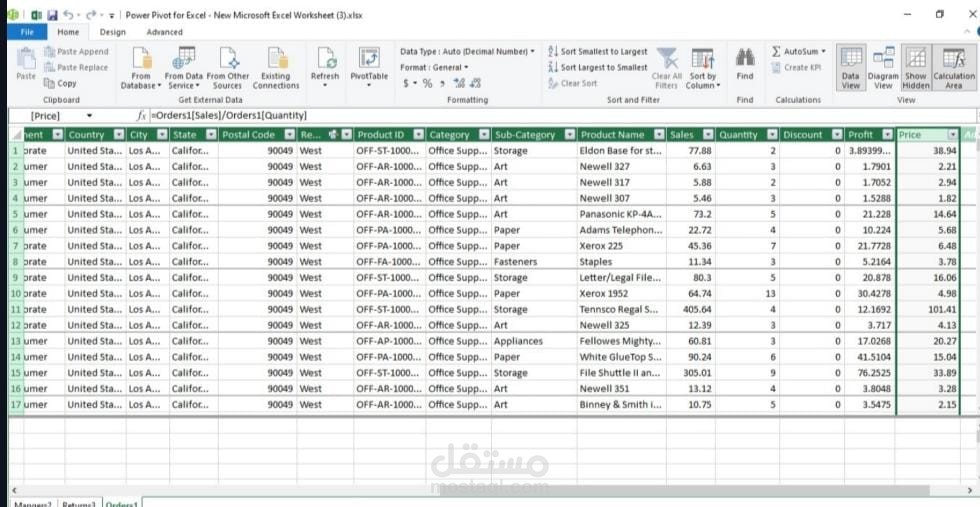Click the fx formula icon
This screenshot has width=980, height=507.
click(x=141, y=116)
